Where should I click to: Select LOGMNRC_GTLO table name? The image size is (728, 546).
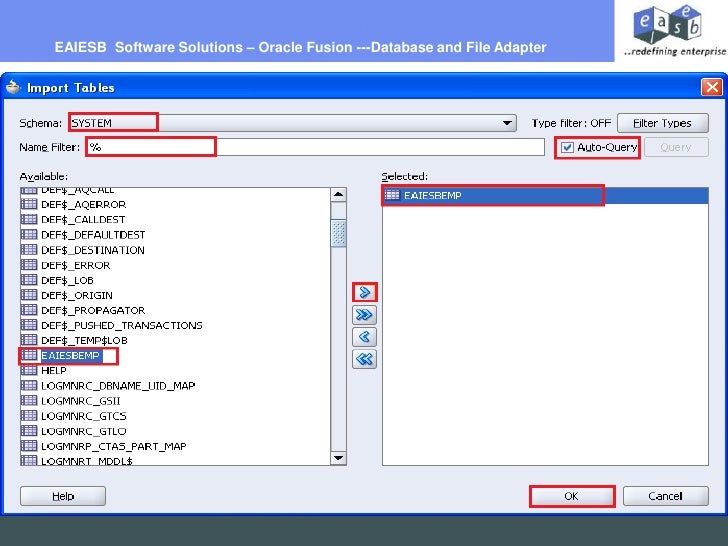coord(84,431)
